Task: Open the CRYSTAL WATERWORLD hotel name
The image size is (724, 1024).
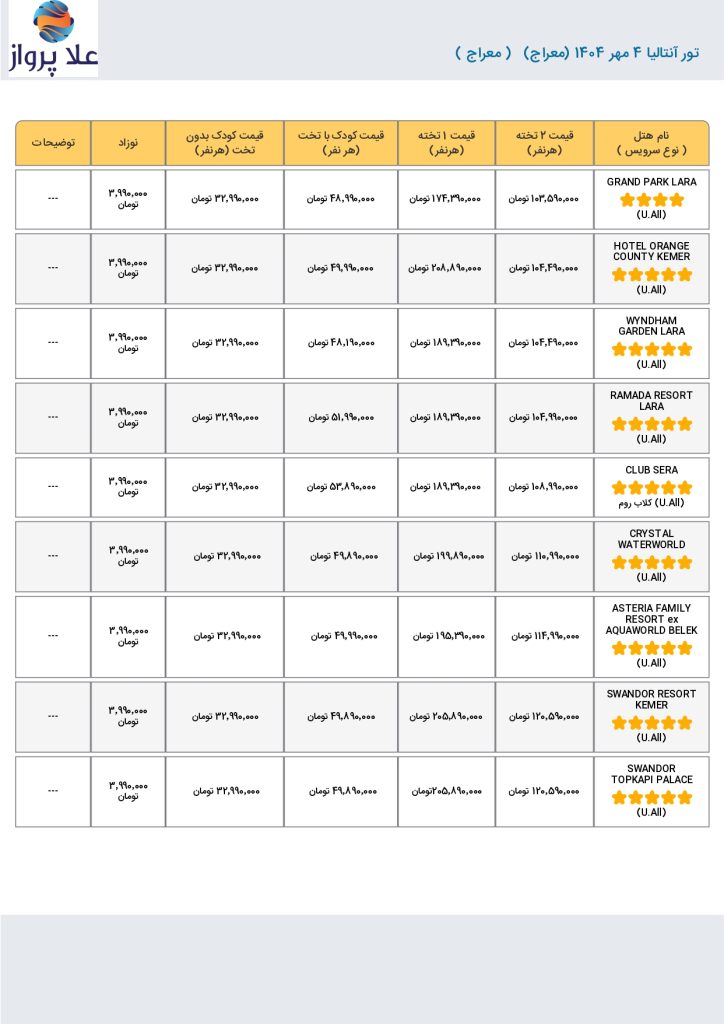Action: tap(651, 539)
